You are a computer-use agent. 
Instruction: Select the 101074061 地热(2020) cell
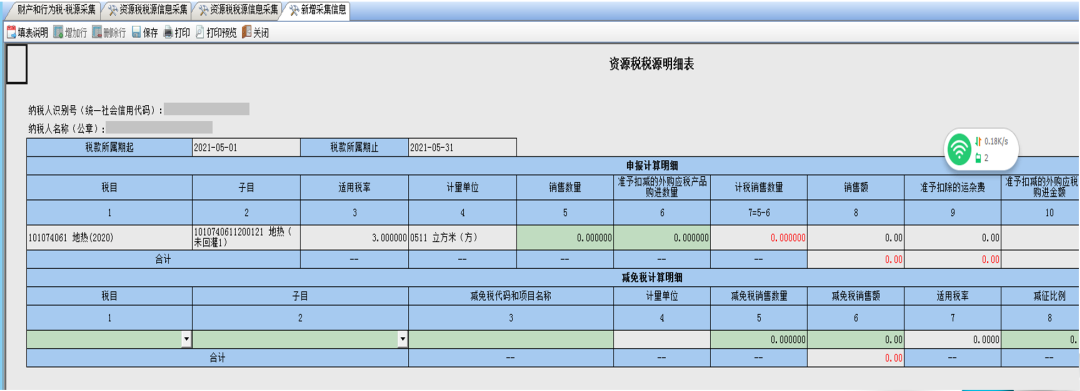click(x=109, y=238)
